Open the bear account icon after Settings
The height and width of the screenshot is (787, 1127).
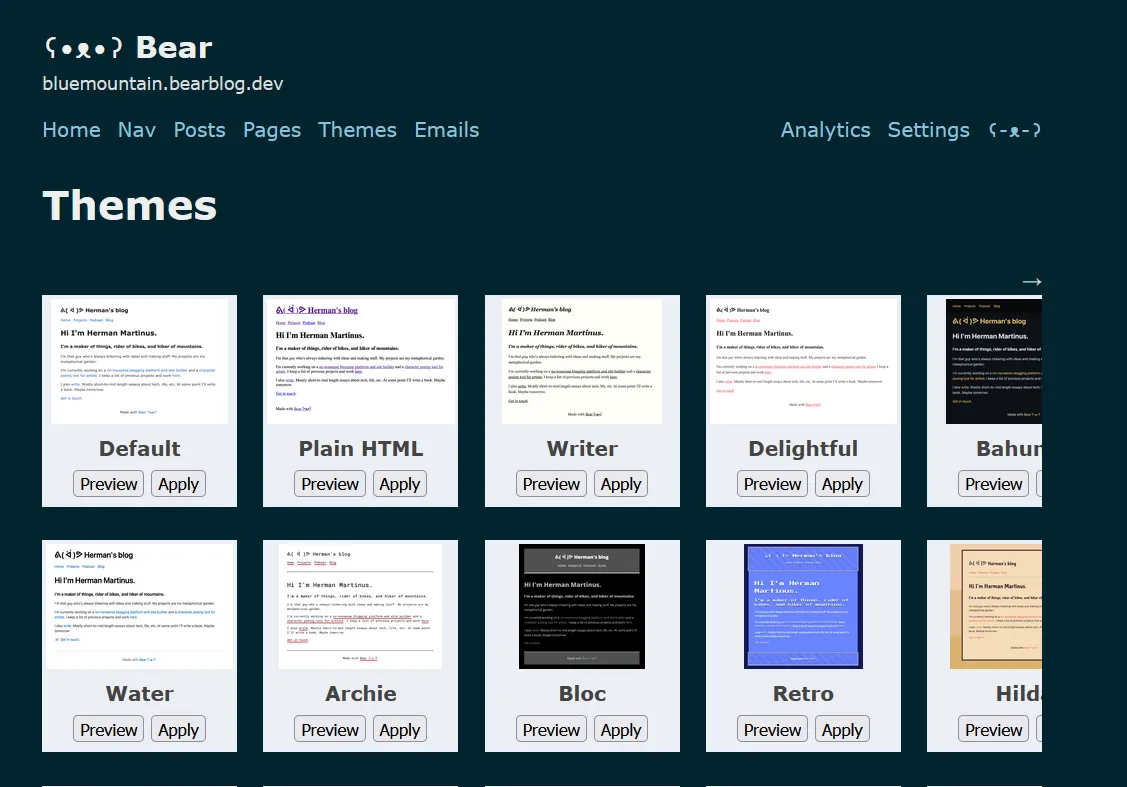[x=1014, y=130]
